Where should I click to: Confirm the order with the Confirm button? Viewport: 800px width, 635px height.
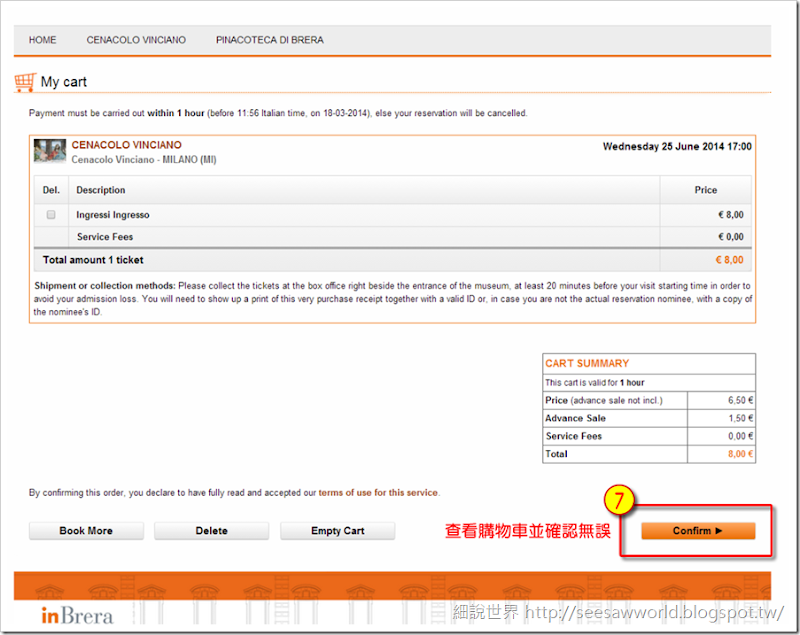click(x=698, y=530)
